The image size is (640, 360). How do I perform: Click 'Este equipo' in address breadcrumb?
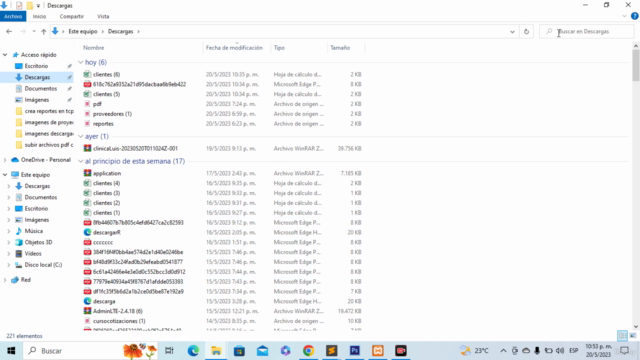pyautogui.click(x=83, y=31)
